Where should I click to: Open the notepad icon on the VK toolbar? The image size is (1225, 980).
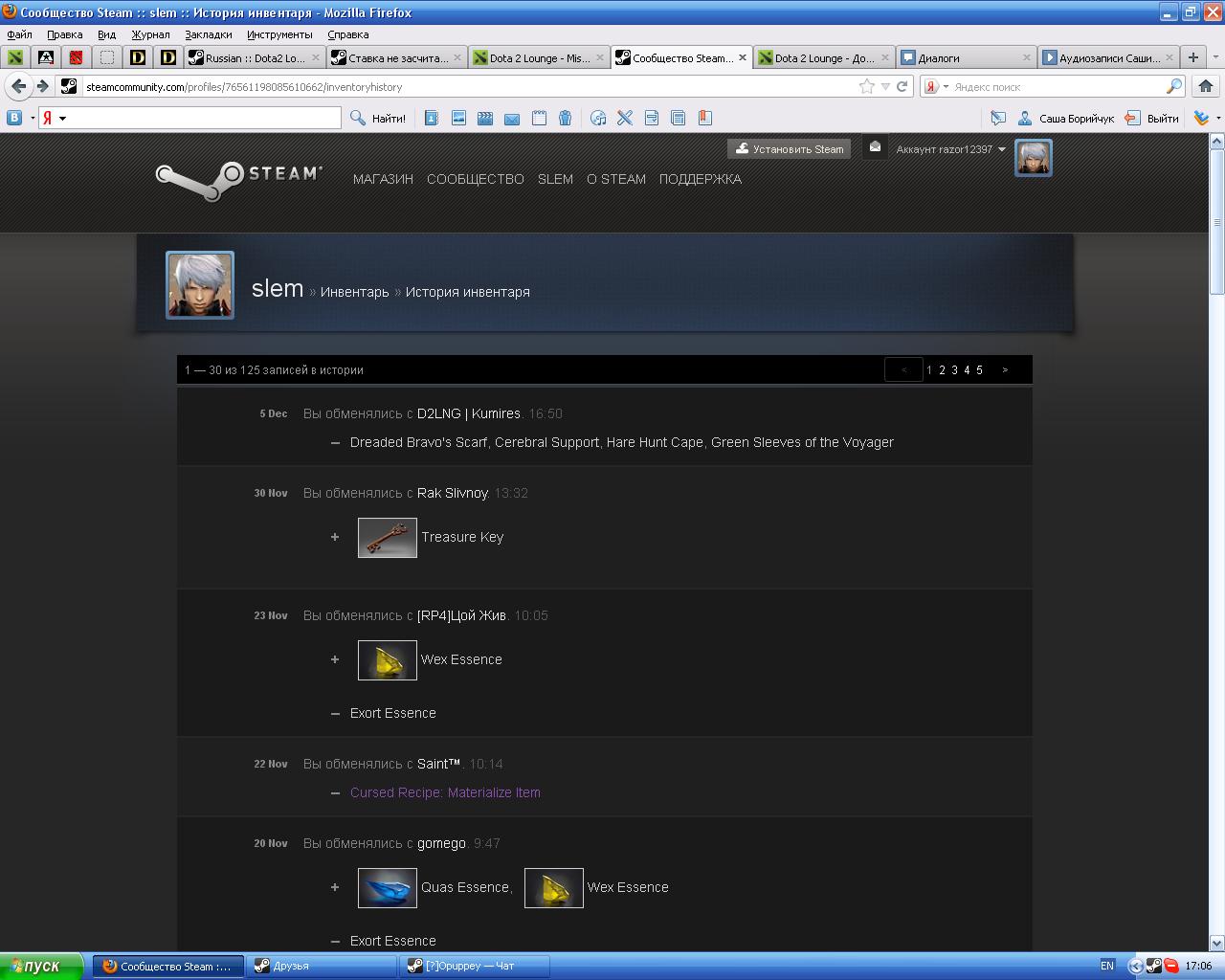[539, 118]
